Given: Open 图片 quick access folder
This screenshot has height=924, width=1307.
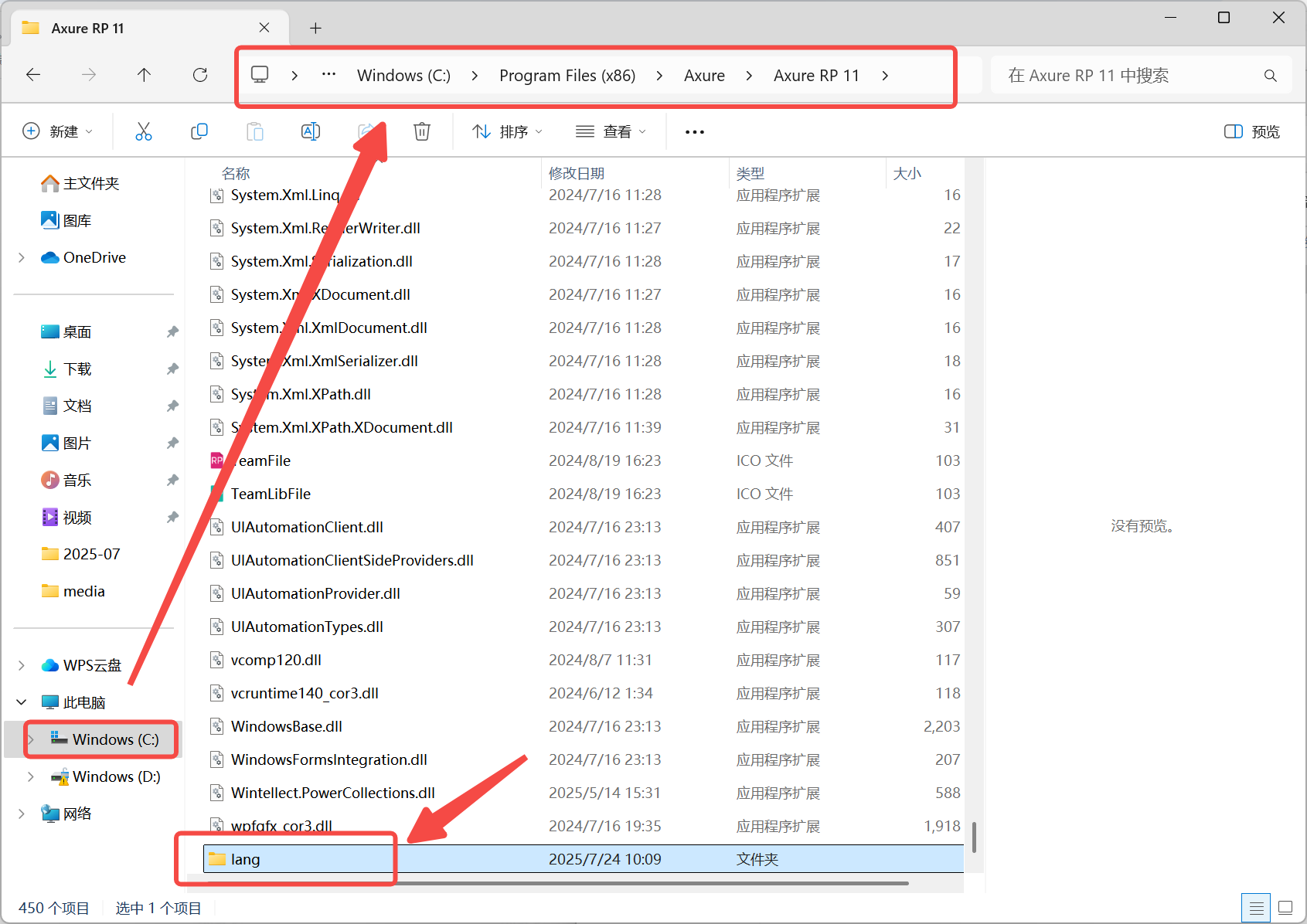Looking at the screenshot, I should (x=66, y=443).
